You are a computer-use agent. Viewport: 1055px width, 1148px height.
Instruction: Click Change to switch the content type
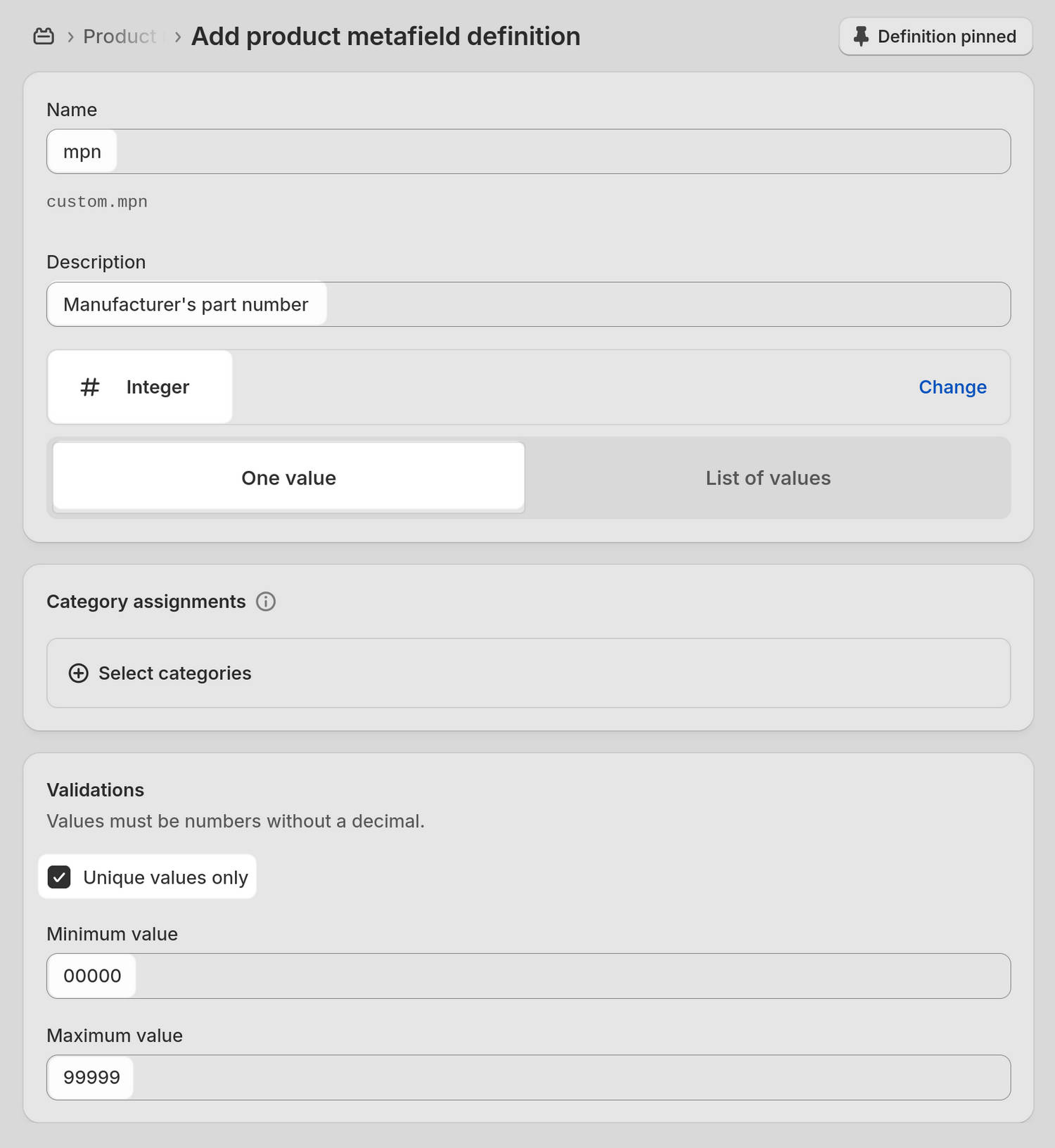click(x=952, y=387)
